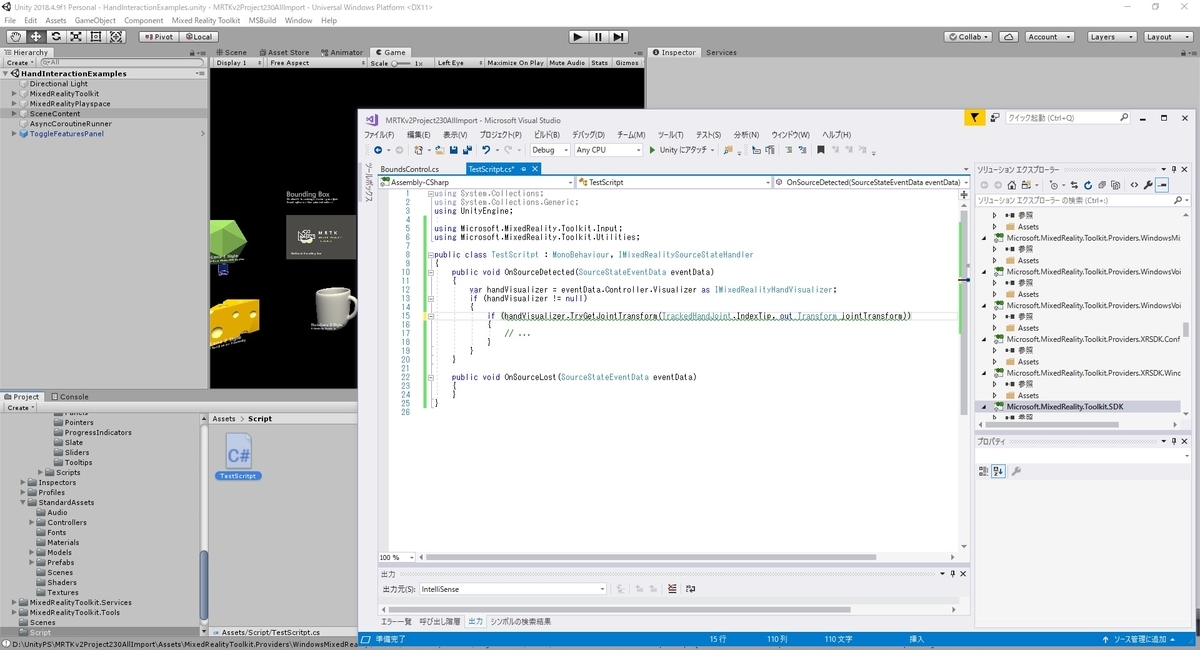Screen dimensions: 1200x650
Task: Select the Transform tool in Unity toolbar
Action: pos(117,37)
